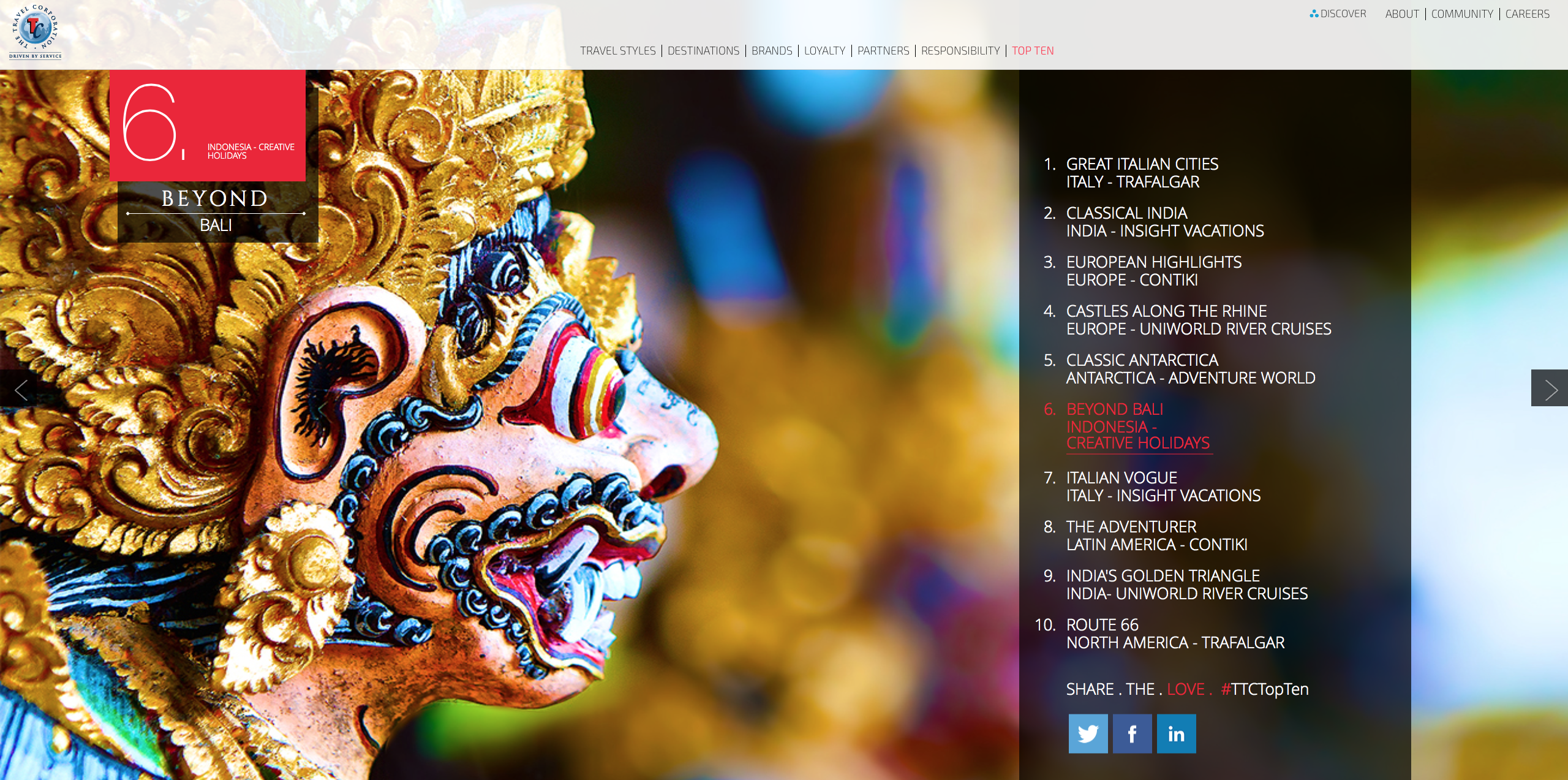This screenshot has height=780, width=1568.
Task: Share on LinkedIn icon
Action: (1176, 733)
